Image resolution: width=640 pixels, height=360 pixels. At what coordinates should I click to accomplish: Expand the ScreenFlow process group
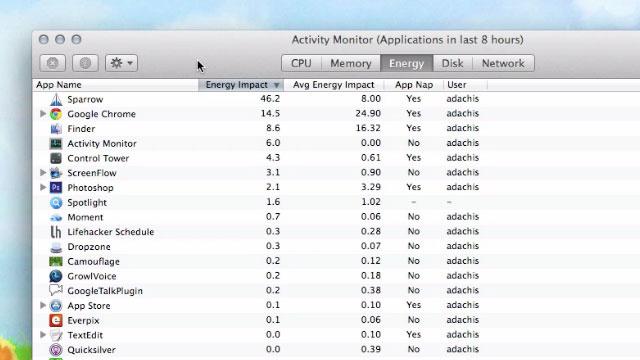pos(43,172)
